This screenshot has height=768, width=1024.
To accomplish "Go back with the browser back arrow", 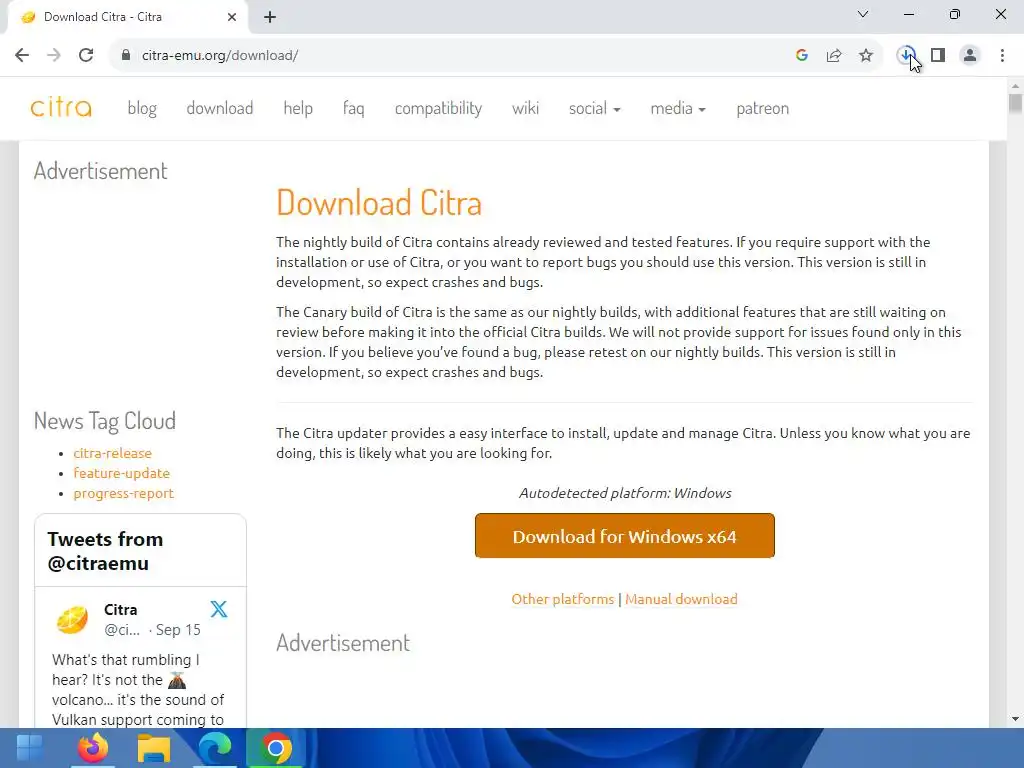I will click(22, 56).
